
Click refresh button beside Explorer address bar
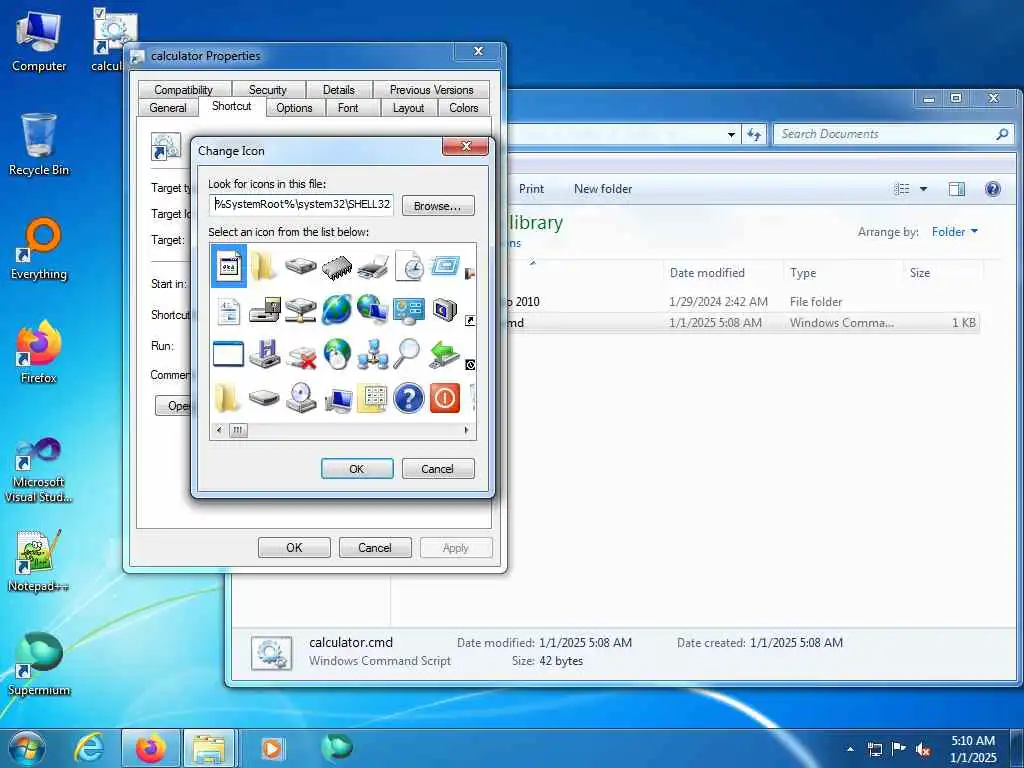[x=754, y=134]
